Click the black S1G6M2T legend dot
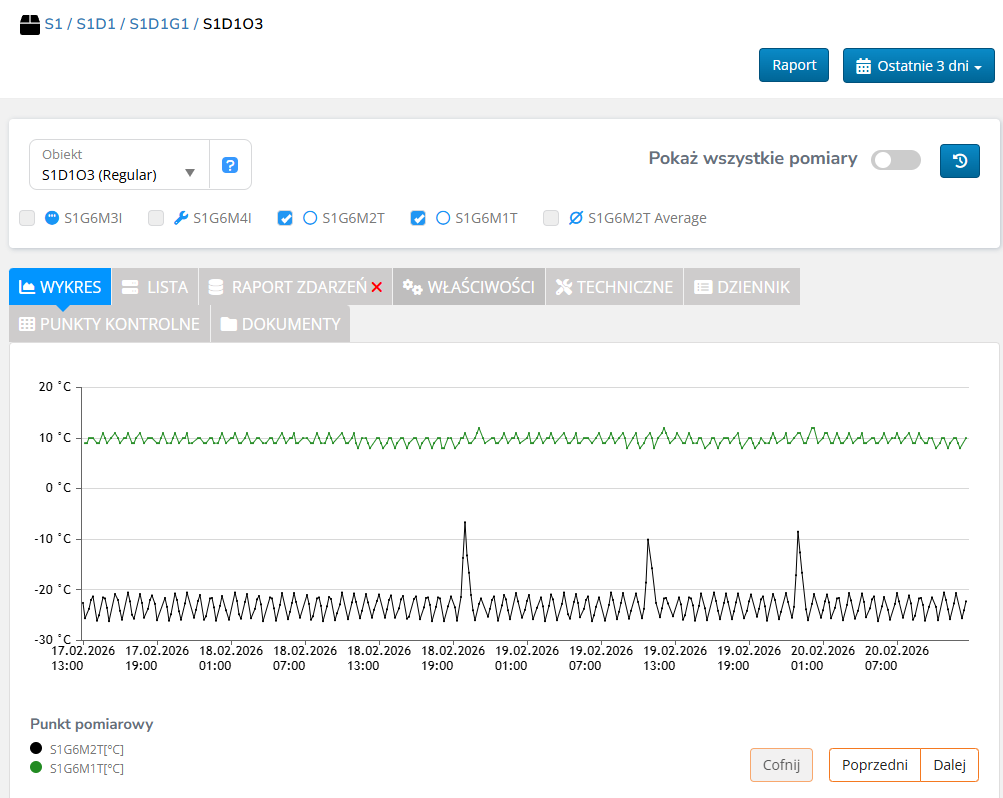The width and height of the screenshot is (1003, 798). tap(36, 748)
